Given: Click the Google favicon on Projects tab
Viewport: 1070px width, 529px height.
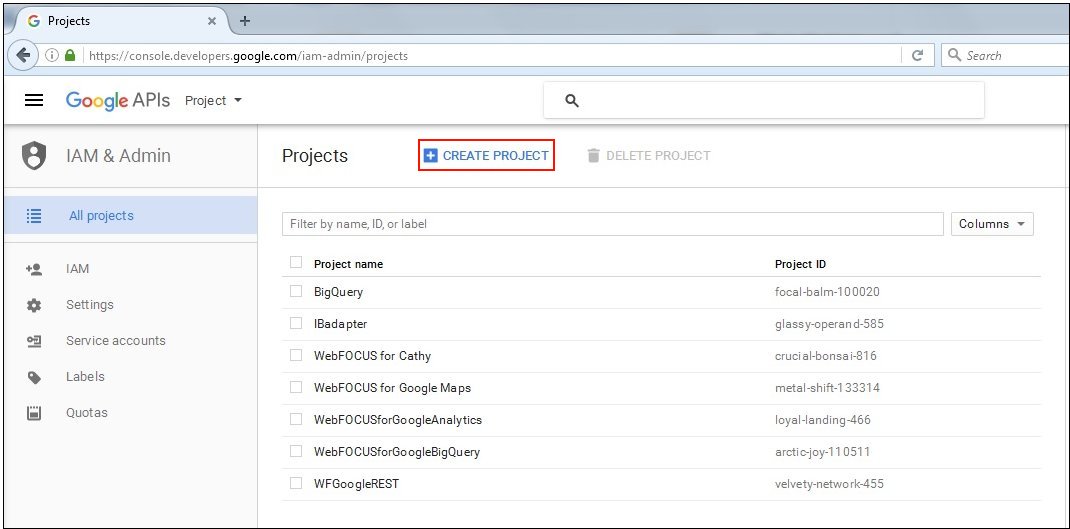Looking at the screenshot, I should point(33,21).
